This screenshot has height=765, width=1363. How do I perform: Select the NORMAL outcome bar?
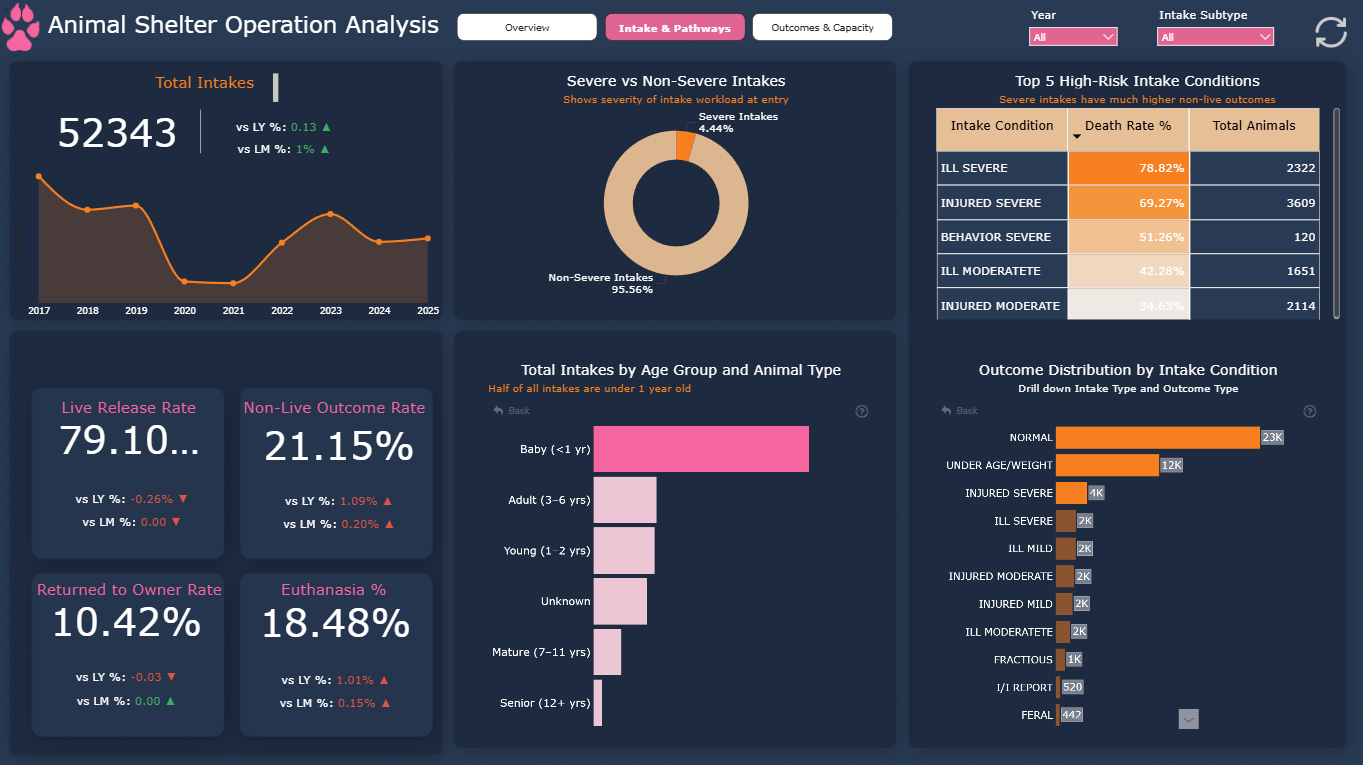tap(1158, 437)
